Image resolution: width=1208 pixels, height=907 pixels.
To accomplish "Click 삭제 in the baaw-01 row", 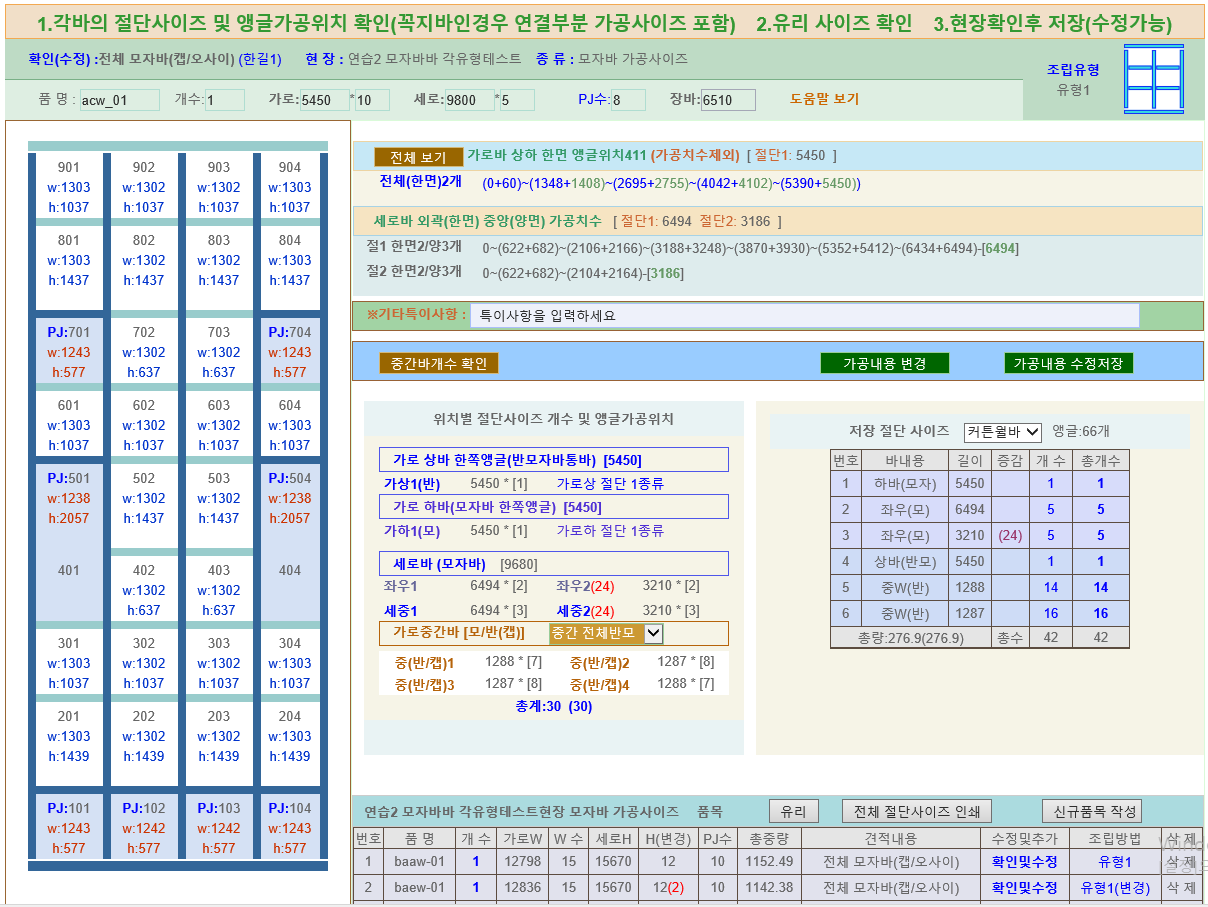I will pos(1181,861).
